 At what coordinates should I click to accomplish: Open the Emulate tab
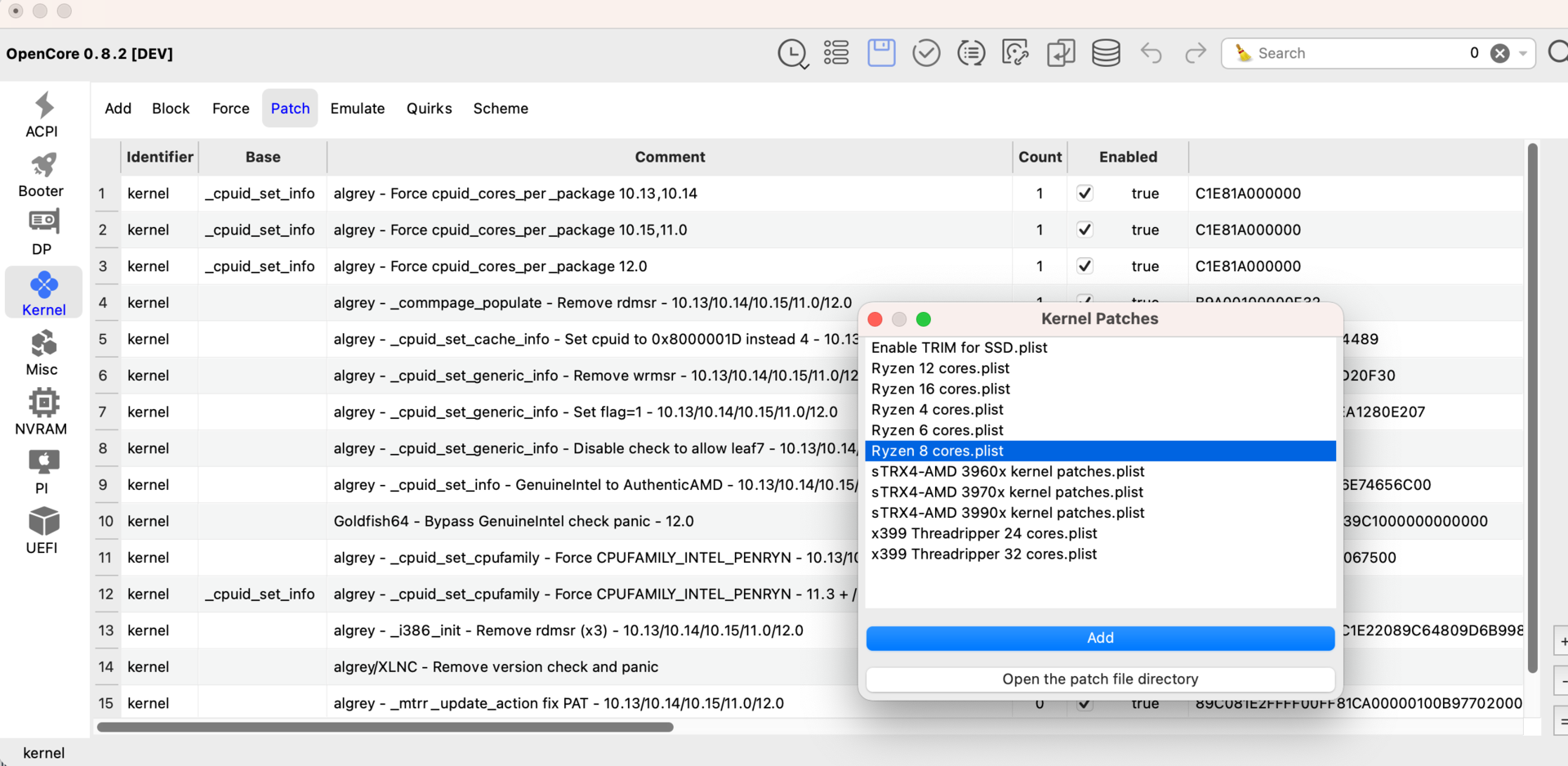pyautogui.click(x=357, y=109)
